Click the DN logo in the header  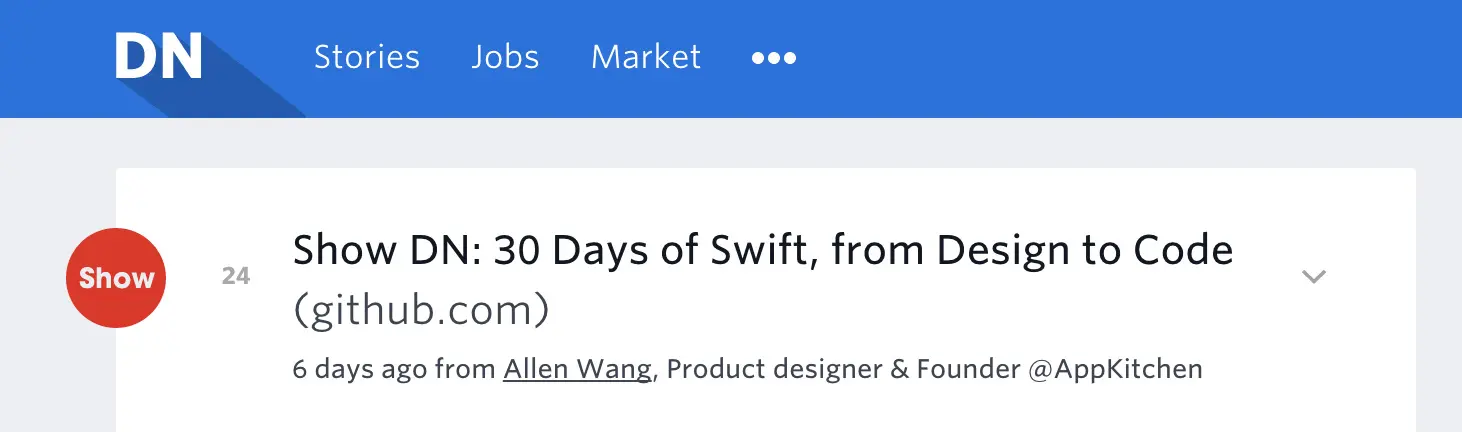click(158, 57)
